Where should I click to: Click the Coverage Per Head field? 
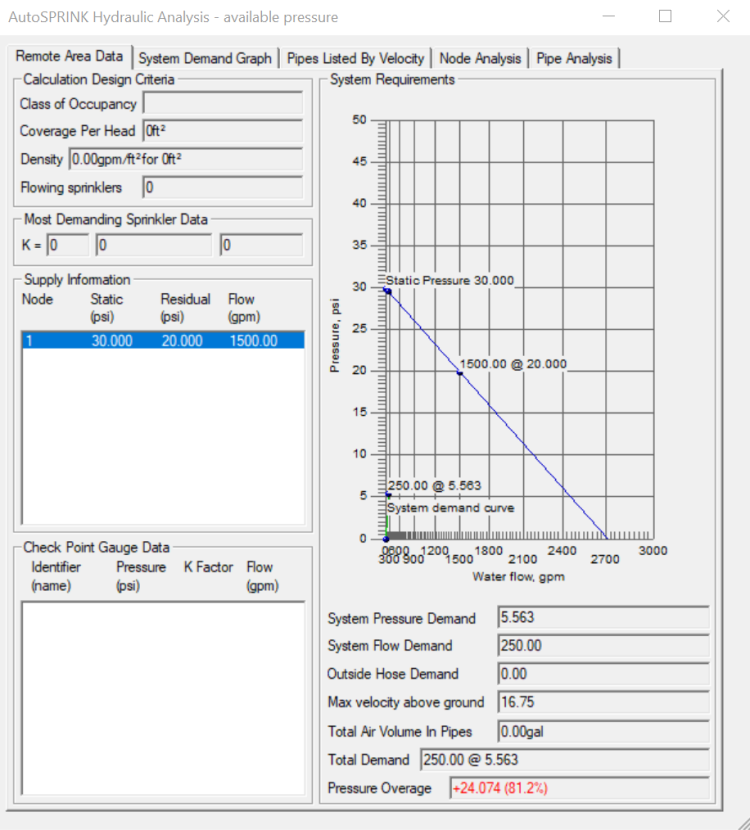tap(223, 130)
